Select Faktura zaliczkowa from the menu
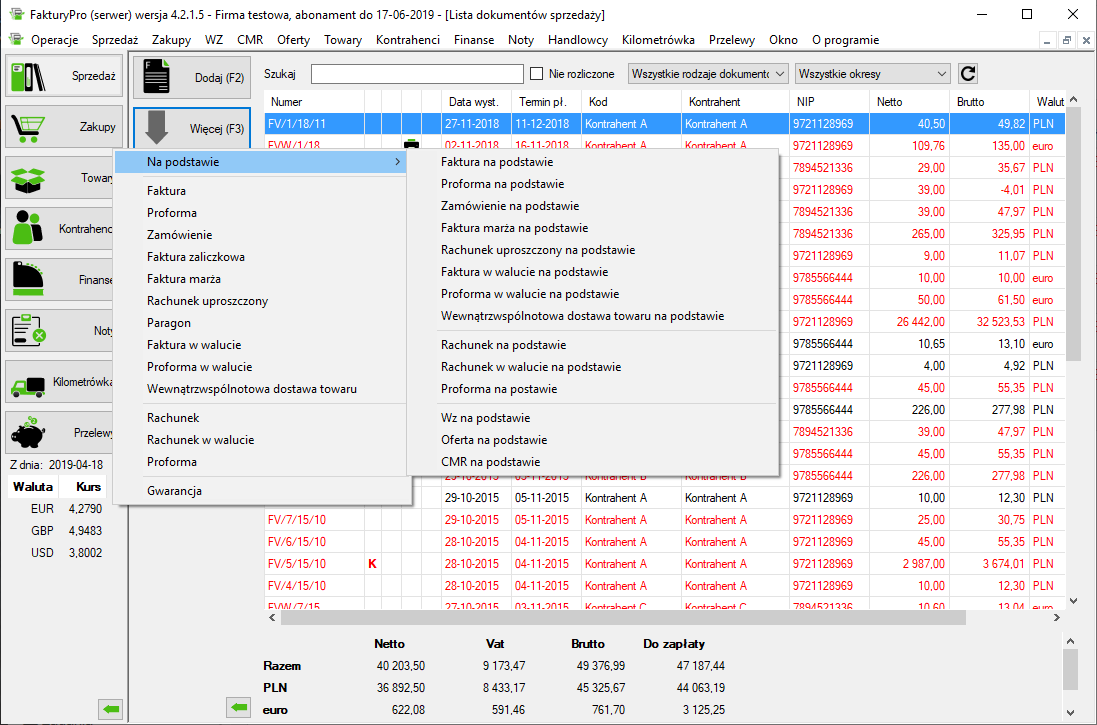 (x=196, y=257)
